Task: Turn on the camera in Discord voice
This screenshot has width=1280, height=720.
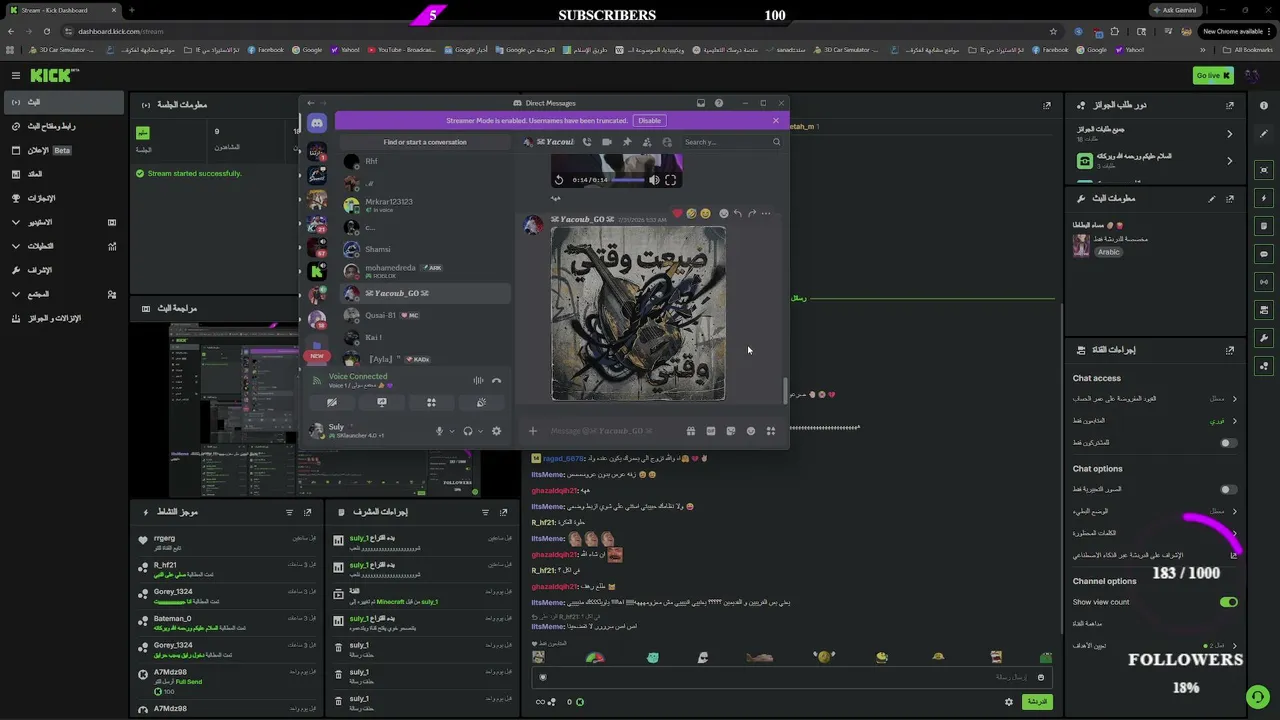Action: 332,402
